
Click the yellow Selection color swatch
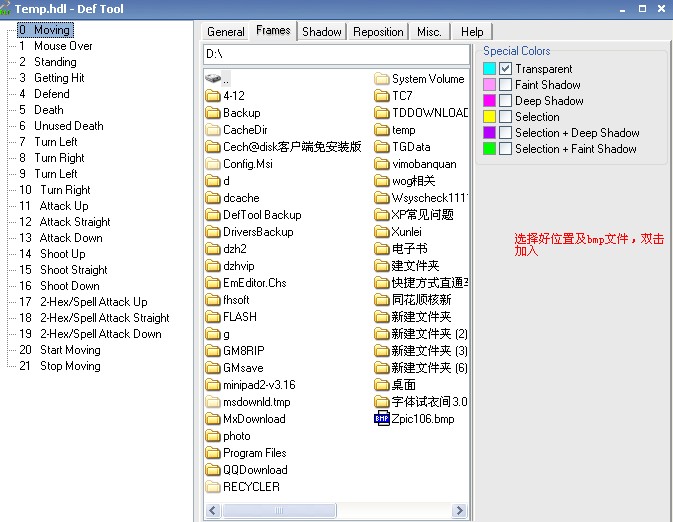coord(489,117)
